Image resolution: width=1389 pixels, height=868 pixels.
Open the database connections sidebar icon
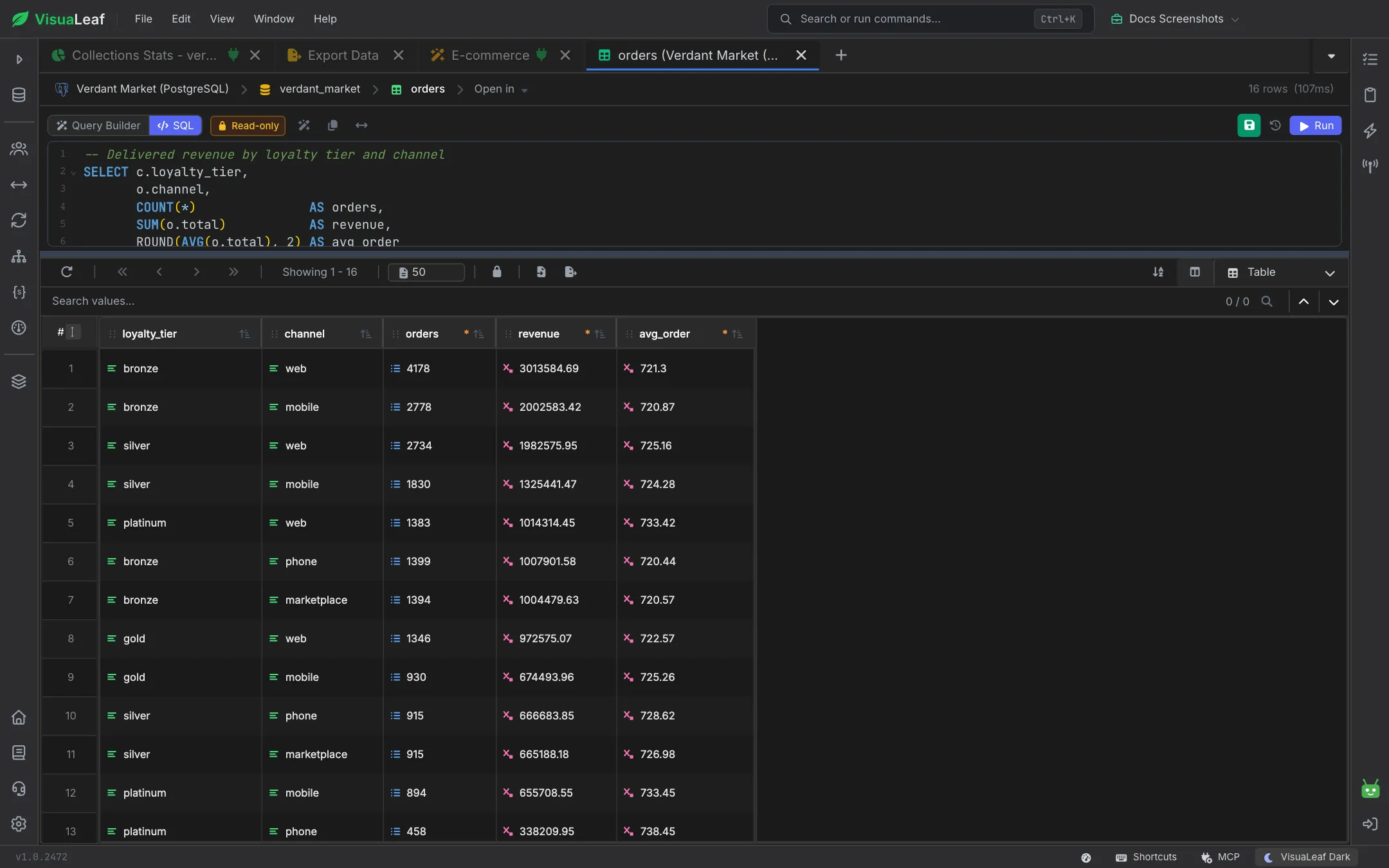(19, 95)
